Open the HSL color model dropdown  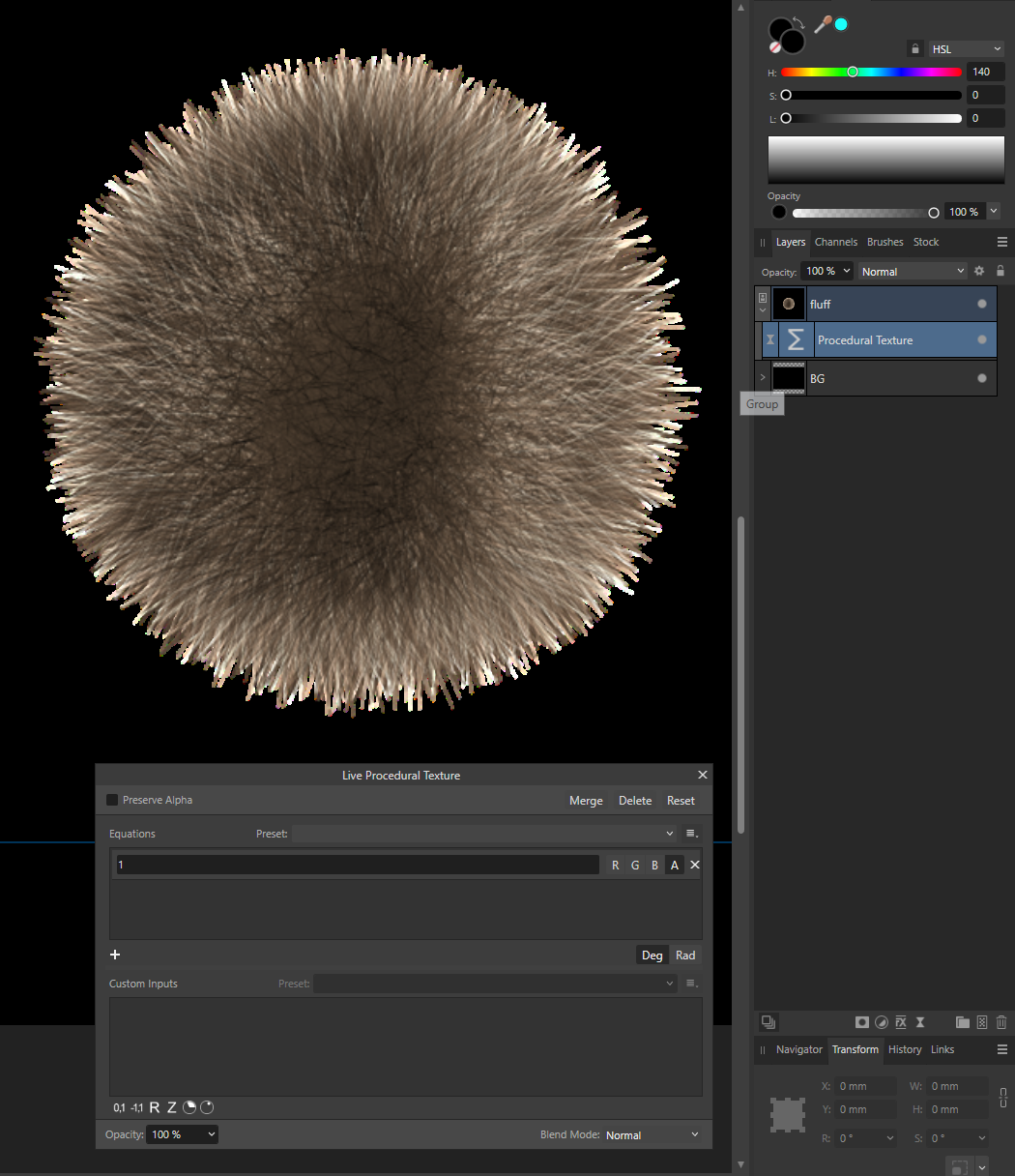coord(967,48)
